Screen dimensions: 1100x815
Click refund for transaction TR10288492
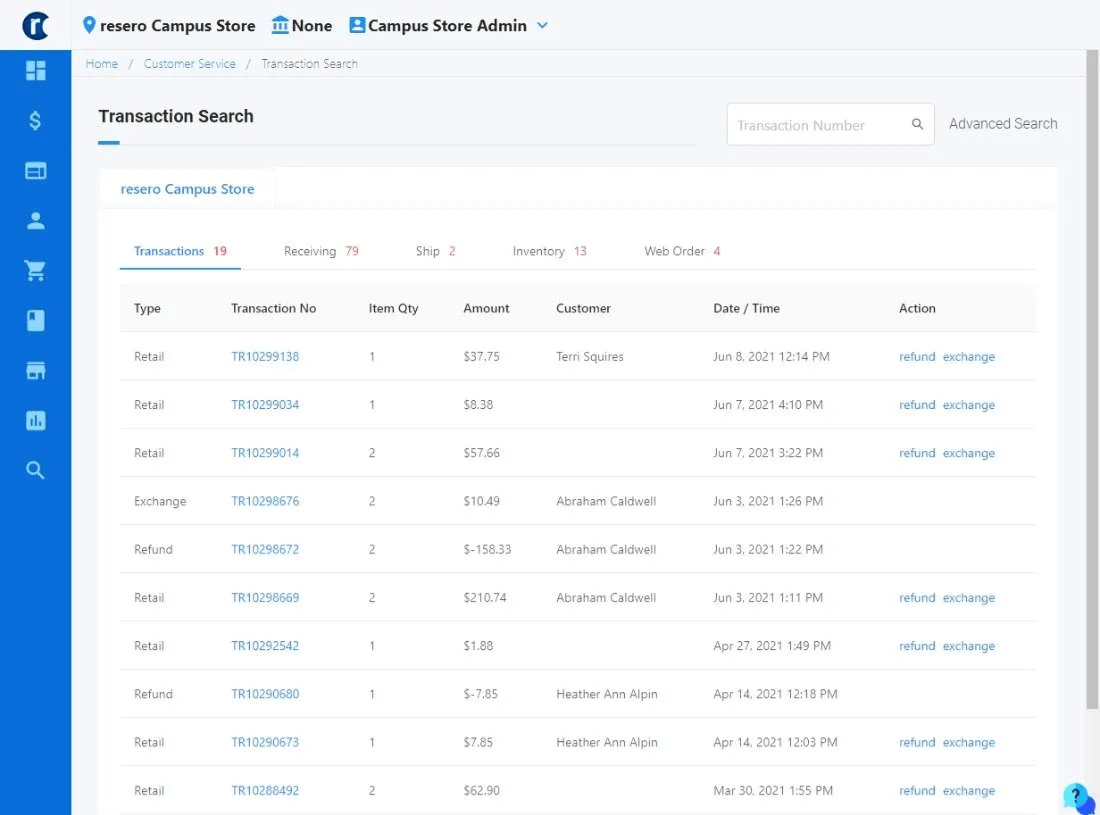click(x=917, y=790)
